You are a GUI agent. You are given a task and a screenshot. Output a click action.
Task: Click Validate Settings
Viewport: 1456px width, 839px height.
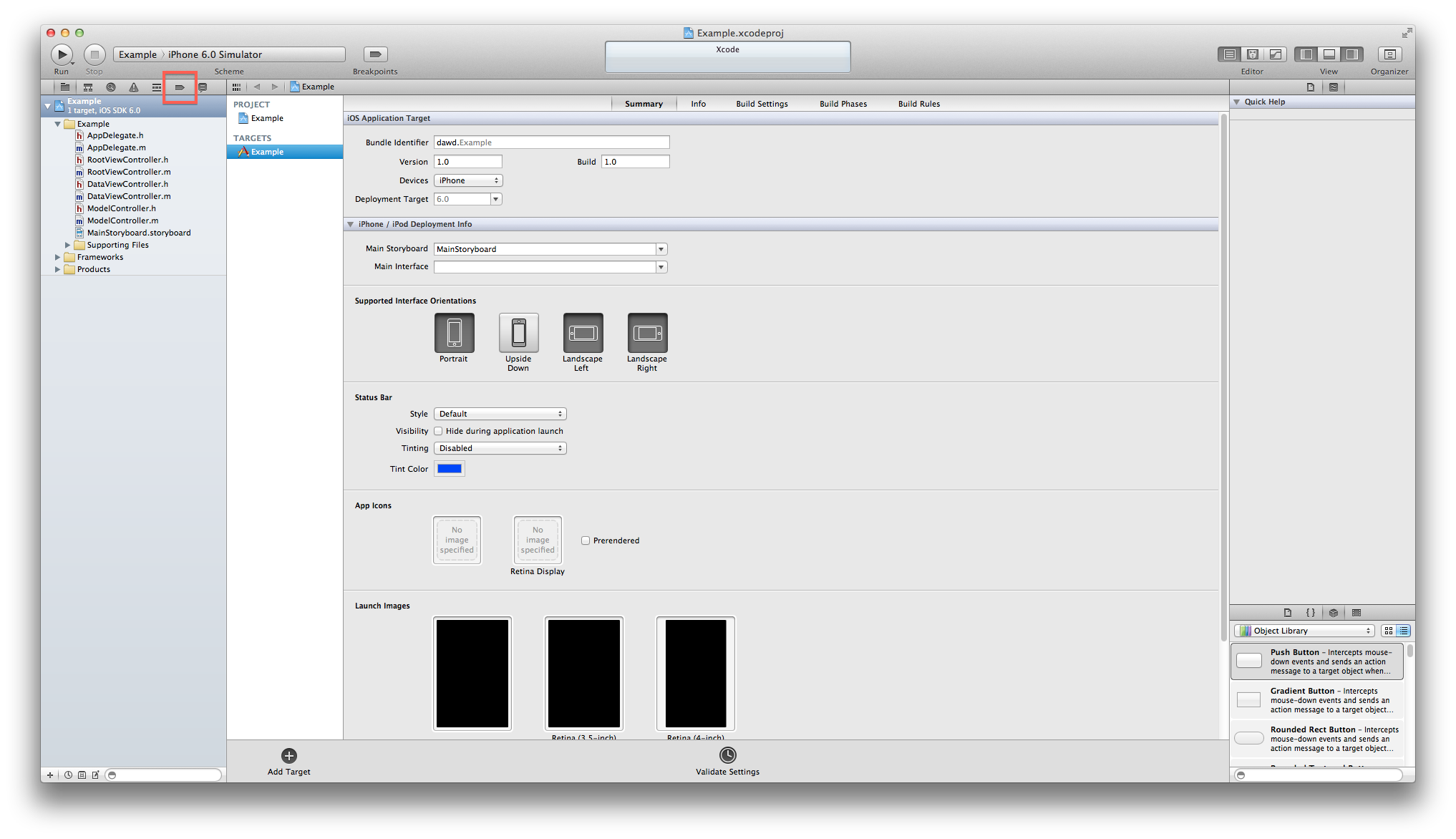pos(728,762)
